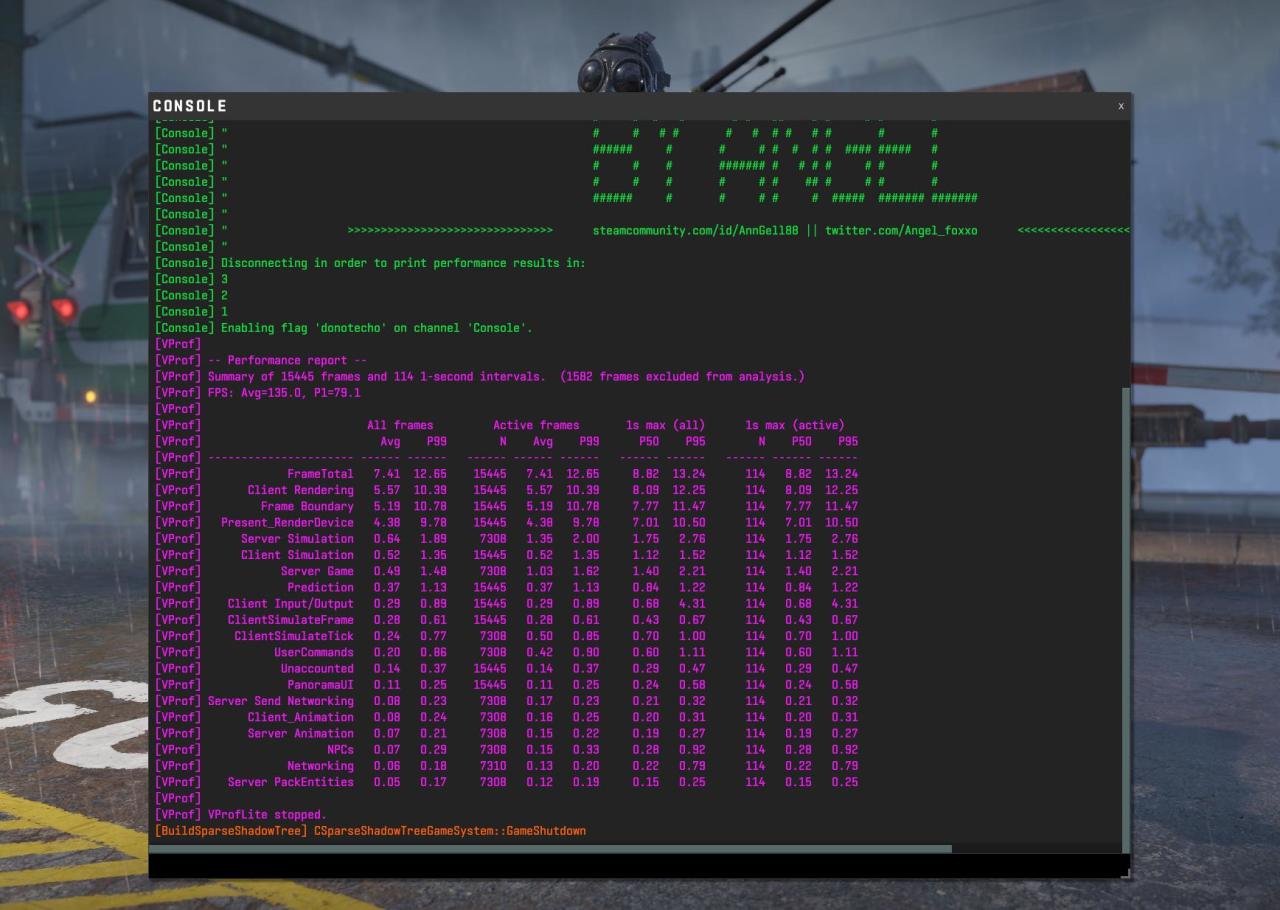Image resolution: width=1280 pixels, height=910 pixels.
Task: Click the 'Client Simulation' row label
Action: point(297,555)
